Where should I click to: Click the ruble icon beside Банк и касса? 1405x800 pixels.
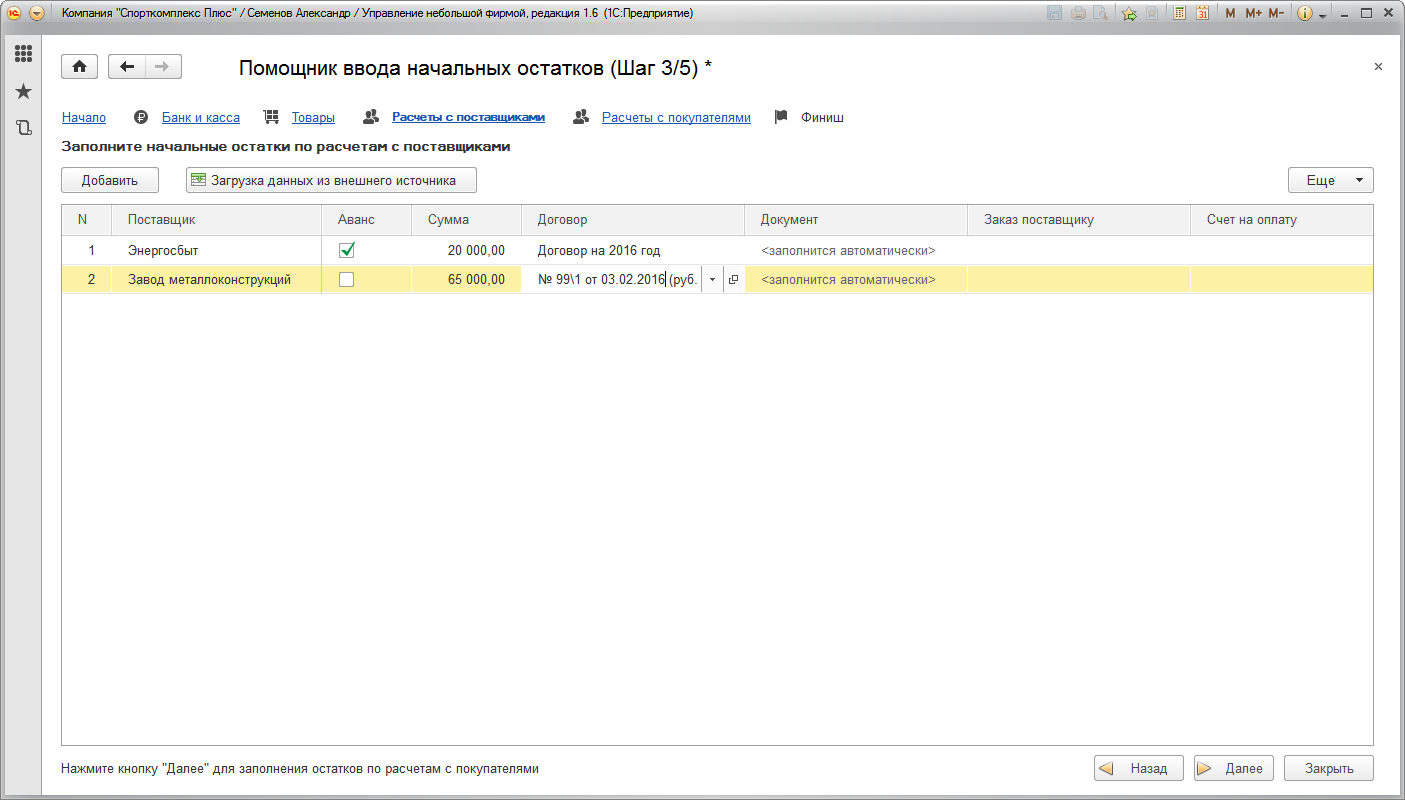[141, 117]
